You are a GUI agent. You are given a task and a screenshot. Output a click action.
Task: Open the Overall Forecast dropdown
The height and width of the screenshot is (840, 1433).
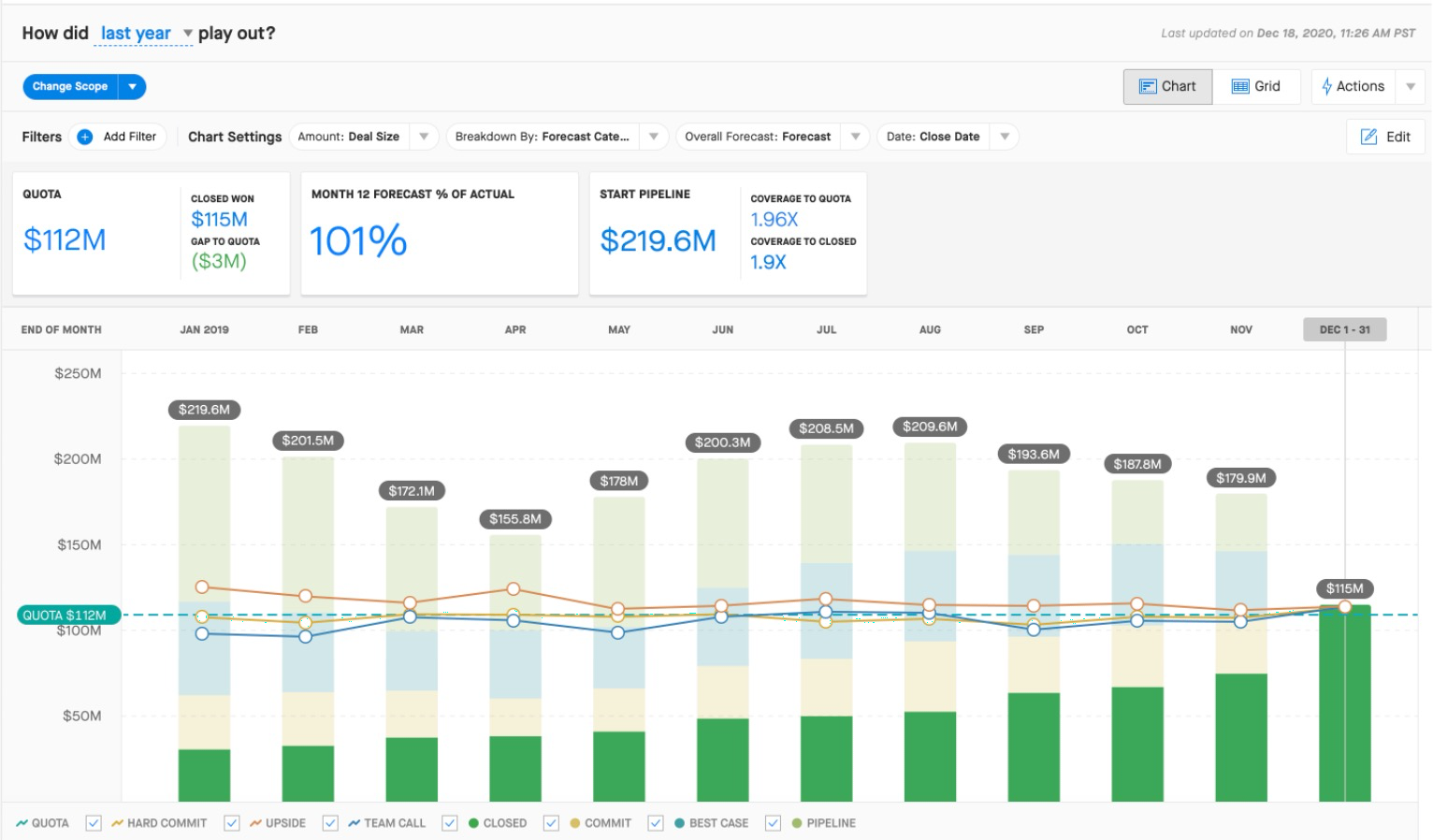[x=855, y=137]
